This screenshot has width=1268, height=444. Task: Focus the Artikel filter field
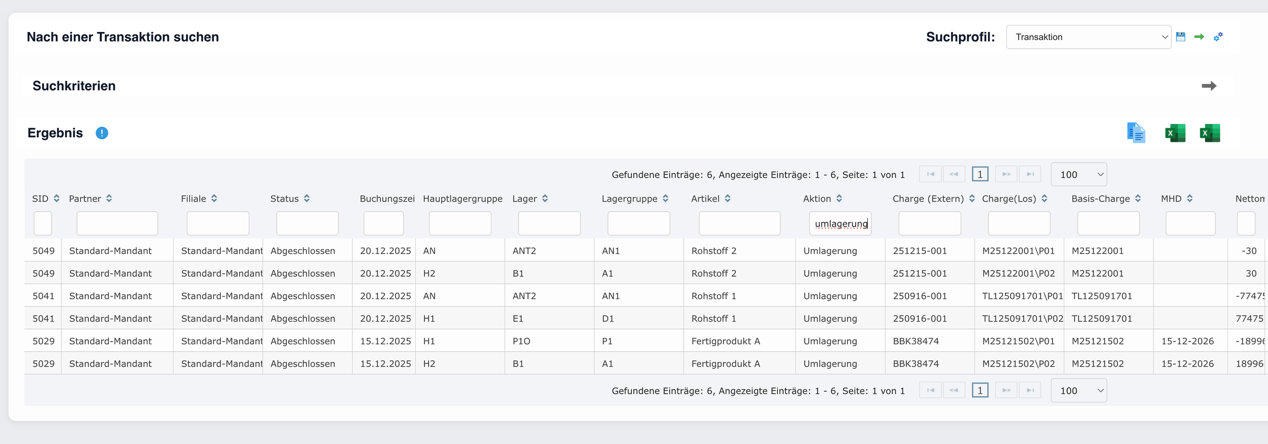(739, 223)
